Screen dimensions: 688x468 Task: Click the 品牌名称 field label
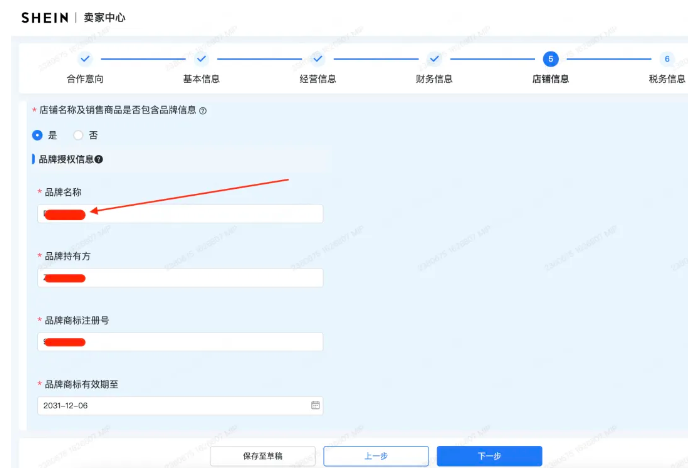(63, 192)
